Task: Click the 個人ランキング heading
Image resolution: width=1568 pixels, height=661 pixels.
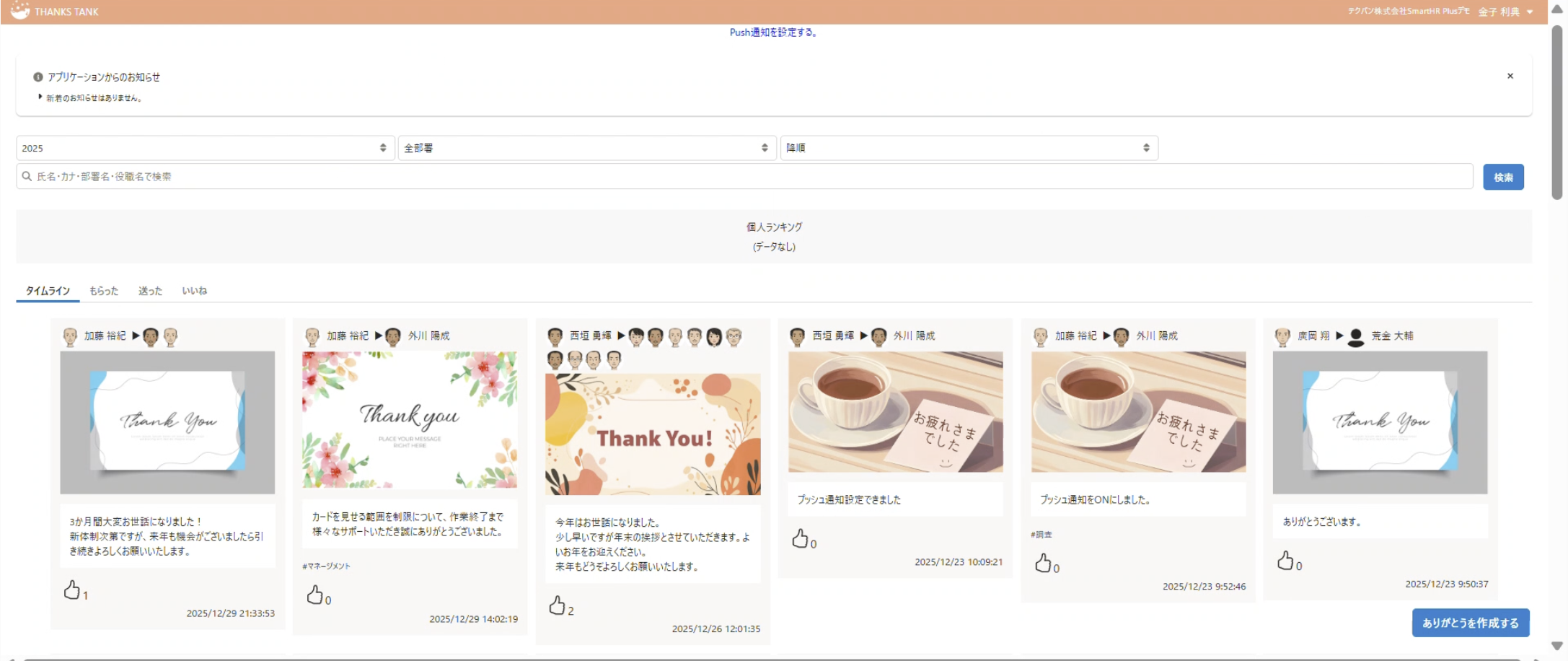Action: point(774,227)
